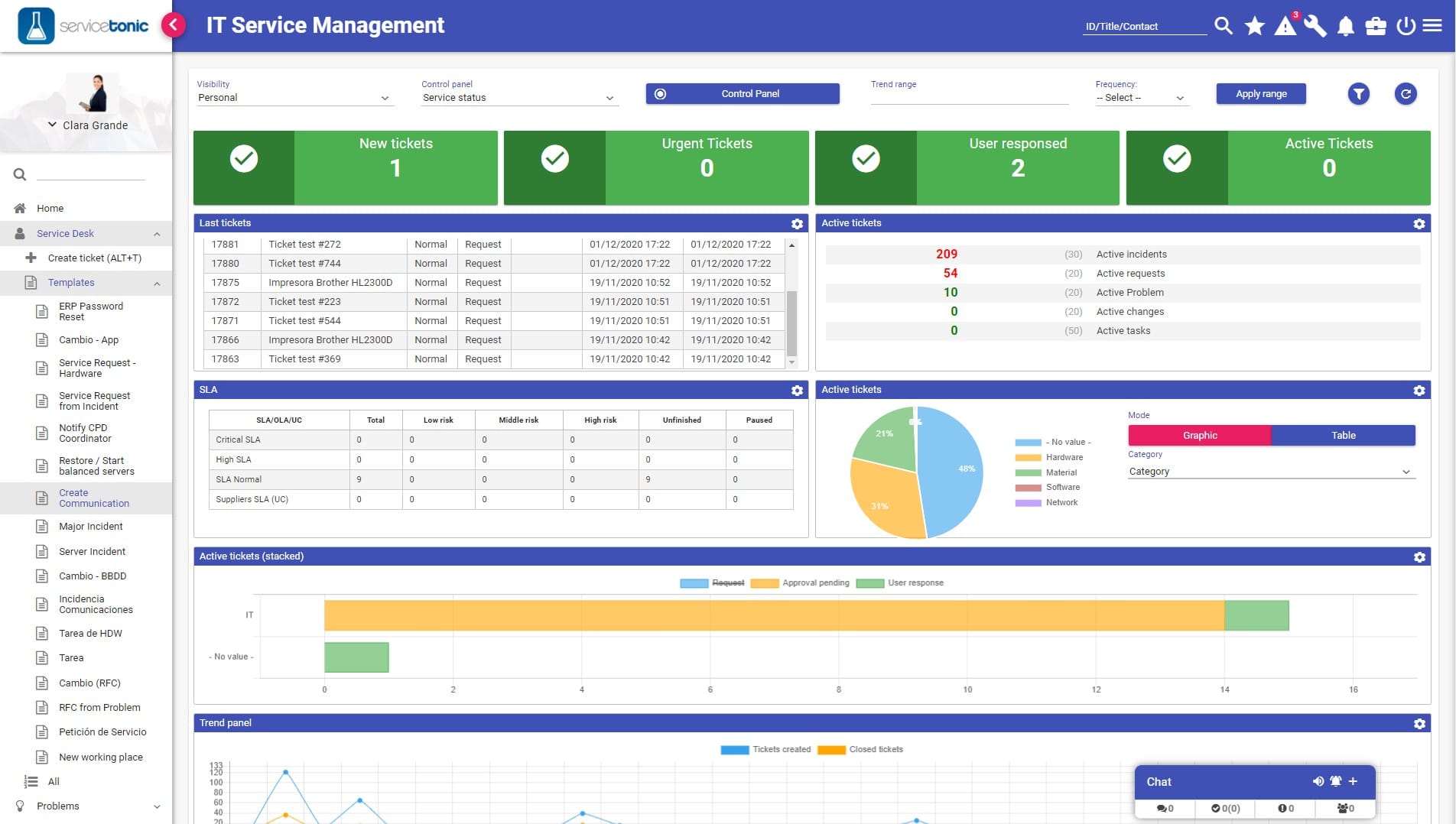Click the briefcase icon in header
Image resolution: width=1456 pixels, height=824 pixels.
click(x=1376, y=27)
